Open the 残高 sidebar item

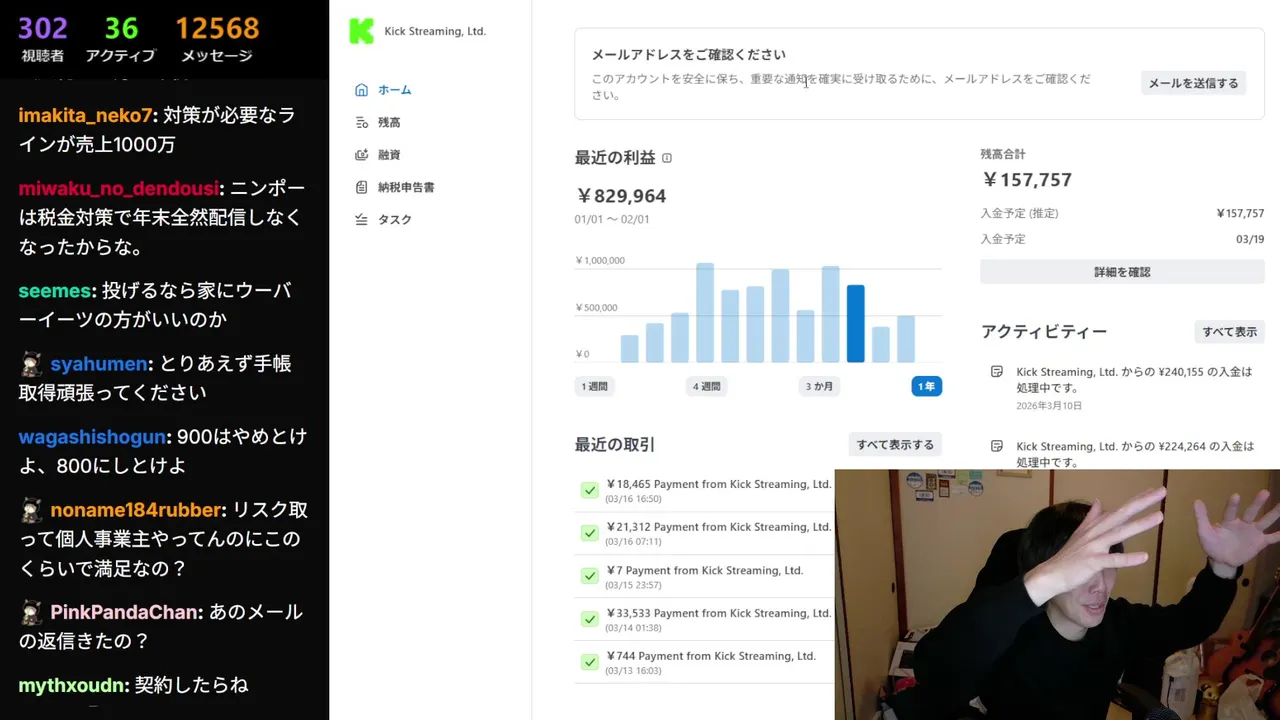point(378,122)
